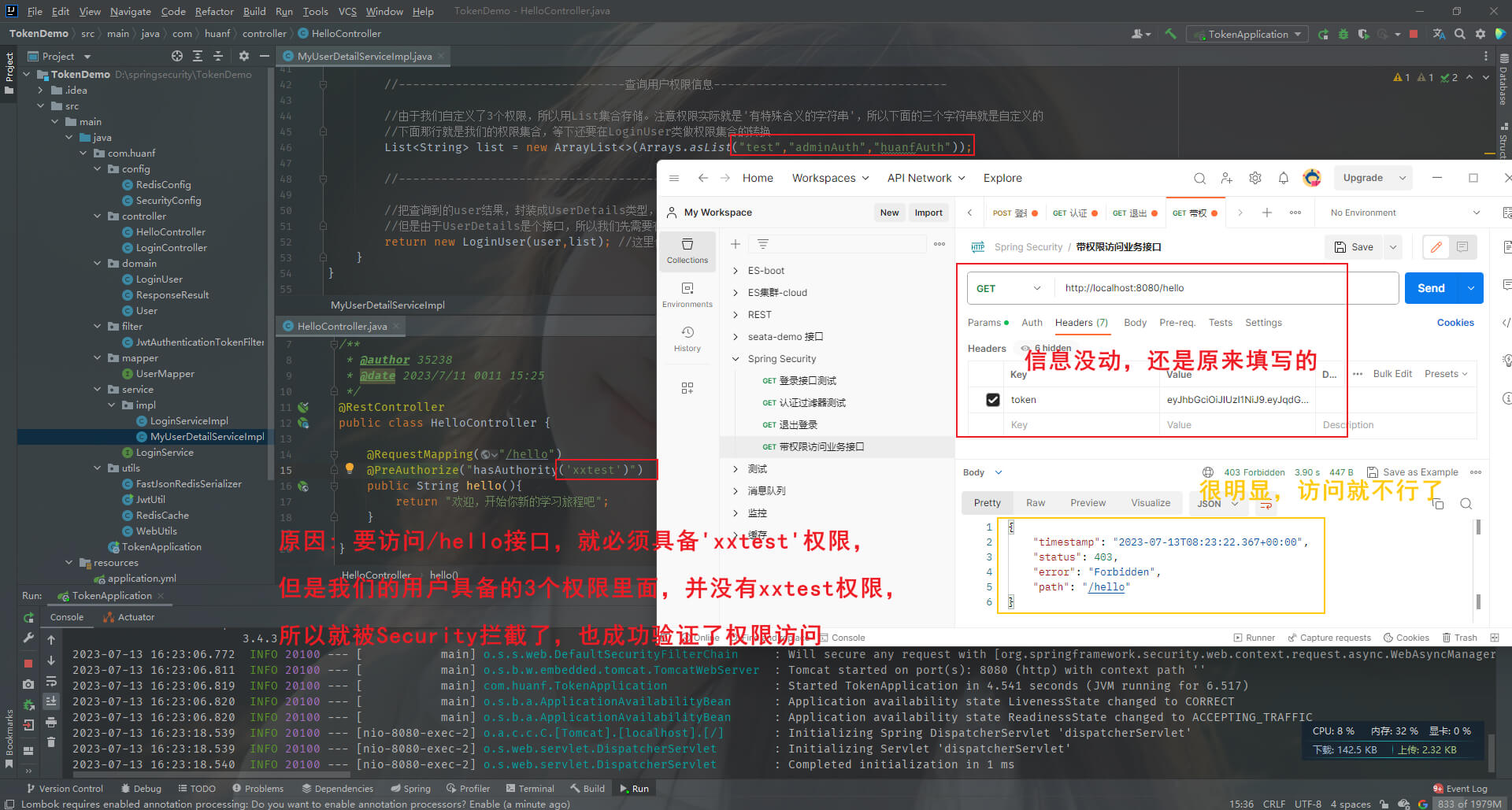Run TokenApplication with coverage icon

point(1363,34)
